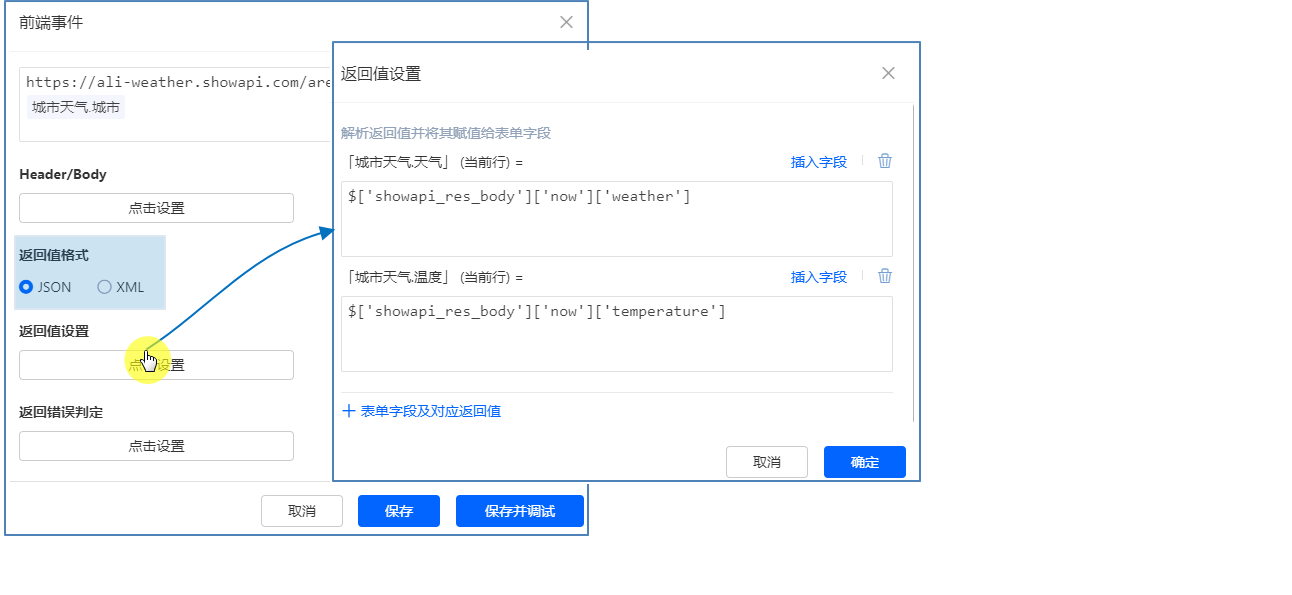Open 返回值设置 via its 点击设置 button

156,365
